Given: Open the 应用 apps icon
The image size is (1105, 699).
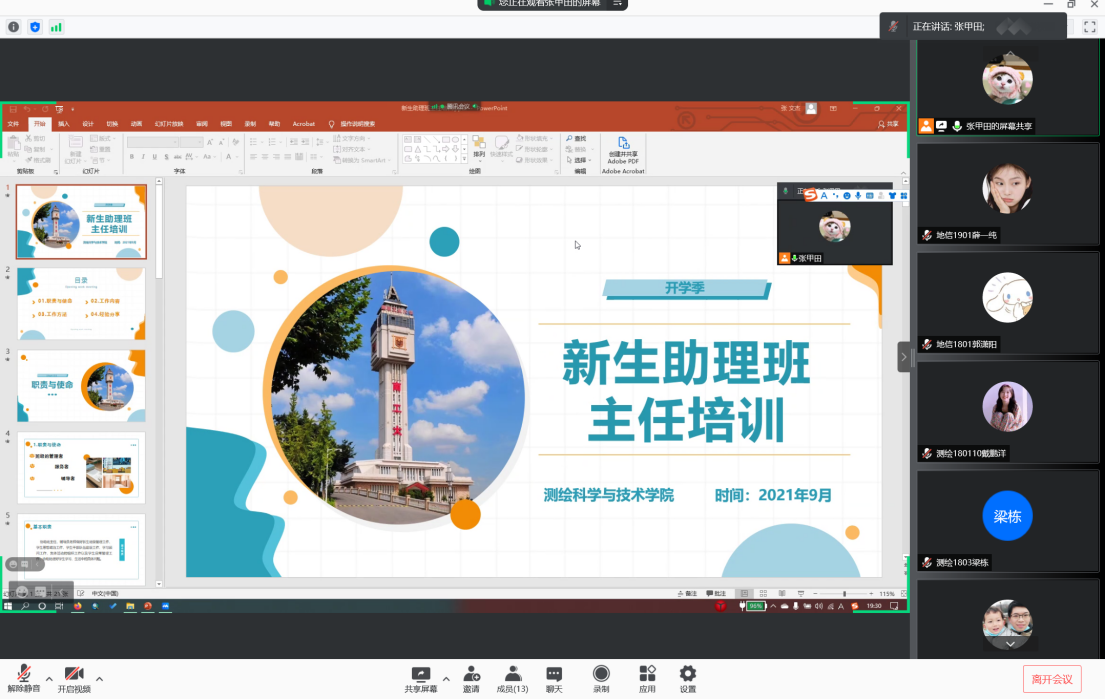Looking at the screenshot, I should (647, 677).
